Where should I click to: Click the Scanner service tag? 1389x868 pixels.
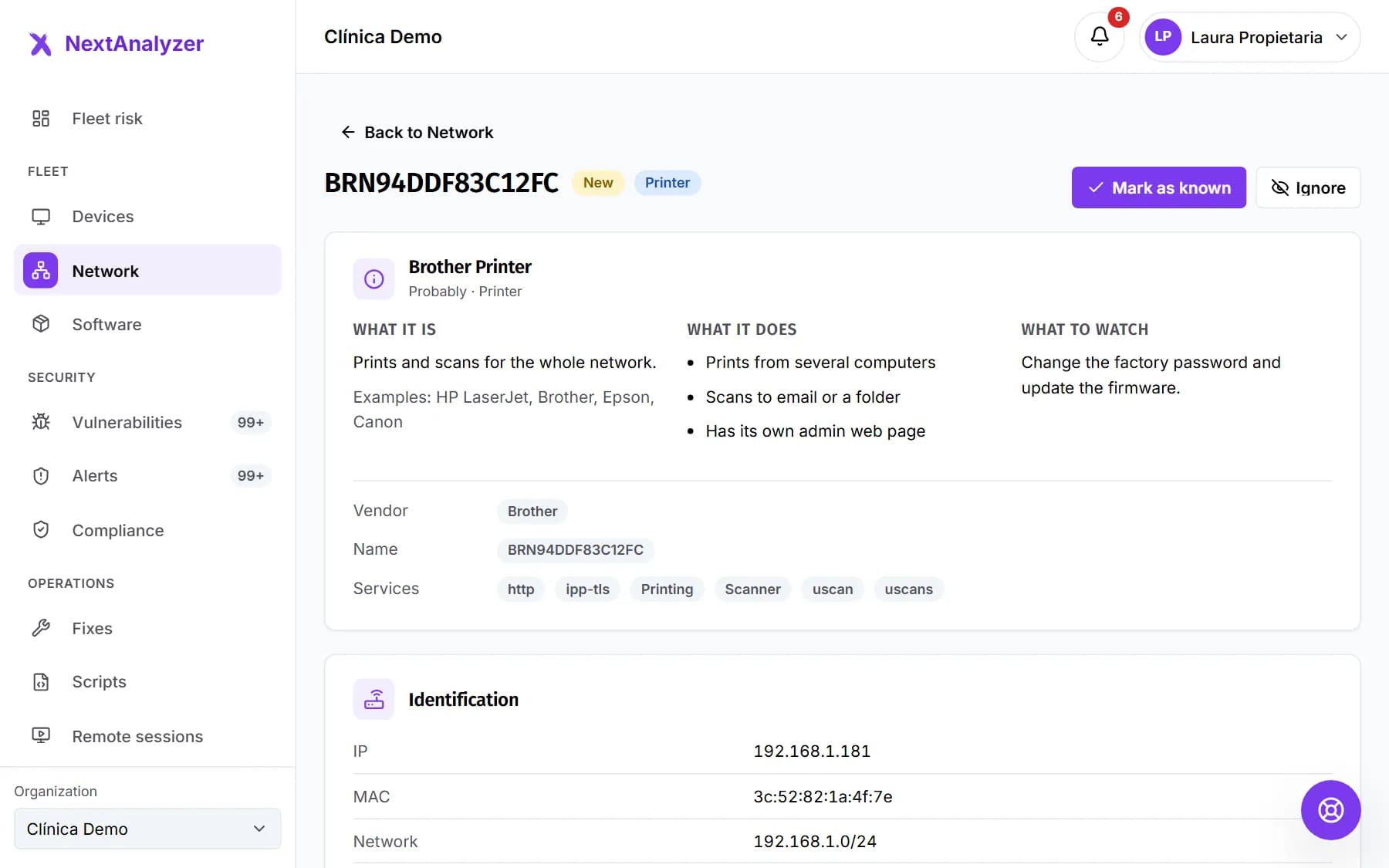click(752, 589)
